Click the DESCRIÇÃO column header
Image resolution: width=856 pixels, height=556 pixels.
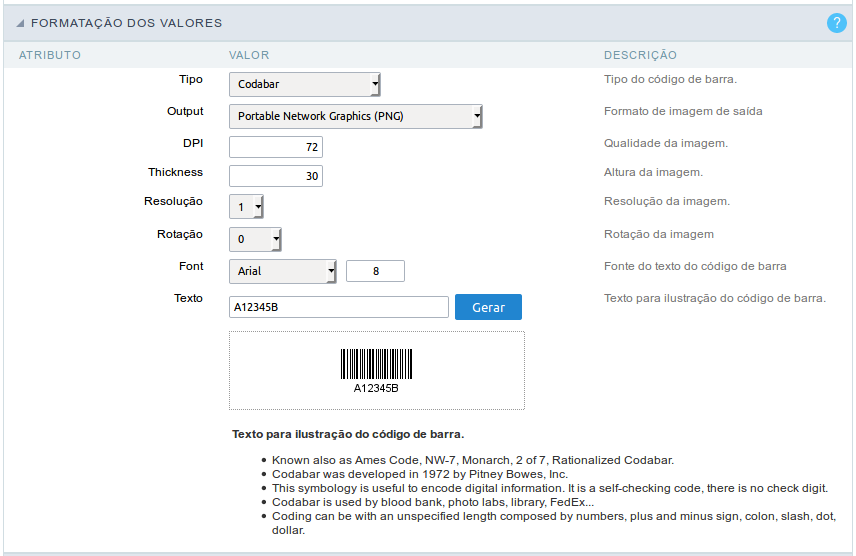(640, 55)
